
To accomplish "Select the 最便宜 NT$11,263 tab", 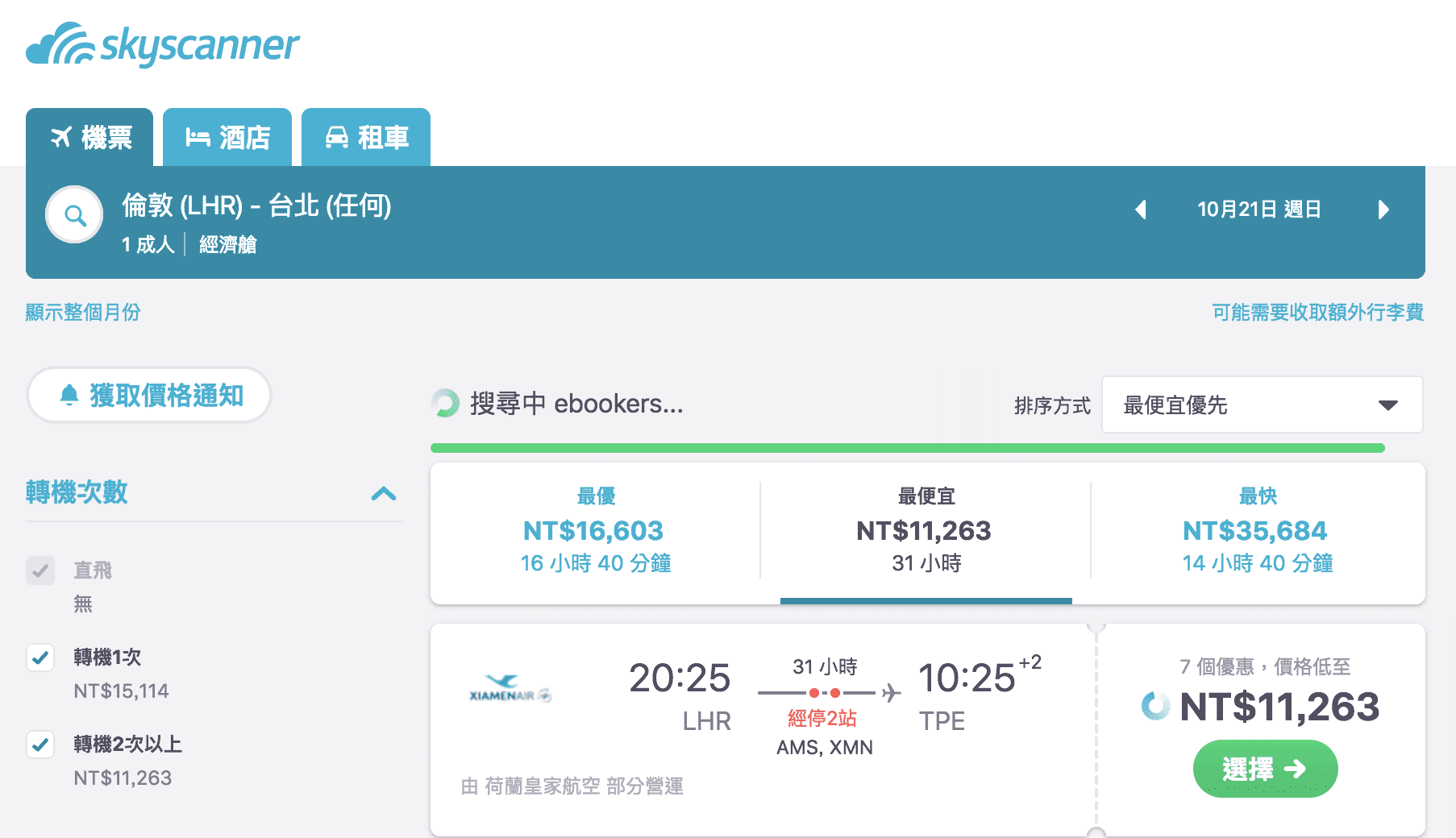I will click(x=926, y=532).
